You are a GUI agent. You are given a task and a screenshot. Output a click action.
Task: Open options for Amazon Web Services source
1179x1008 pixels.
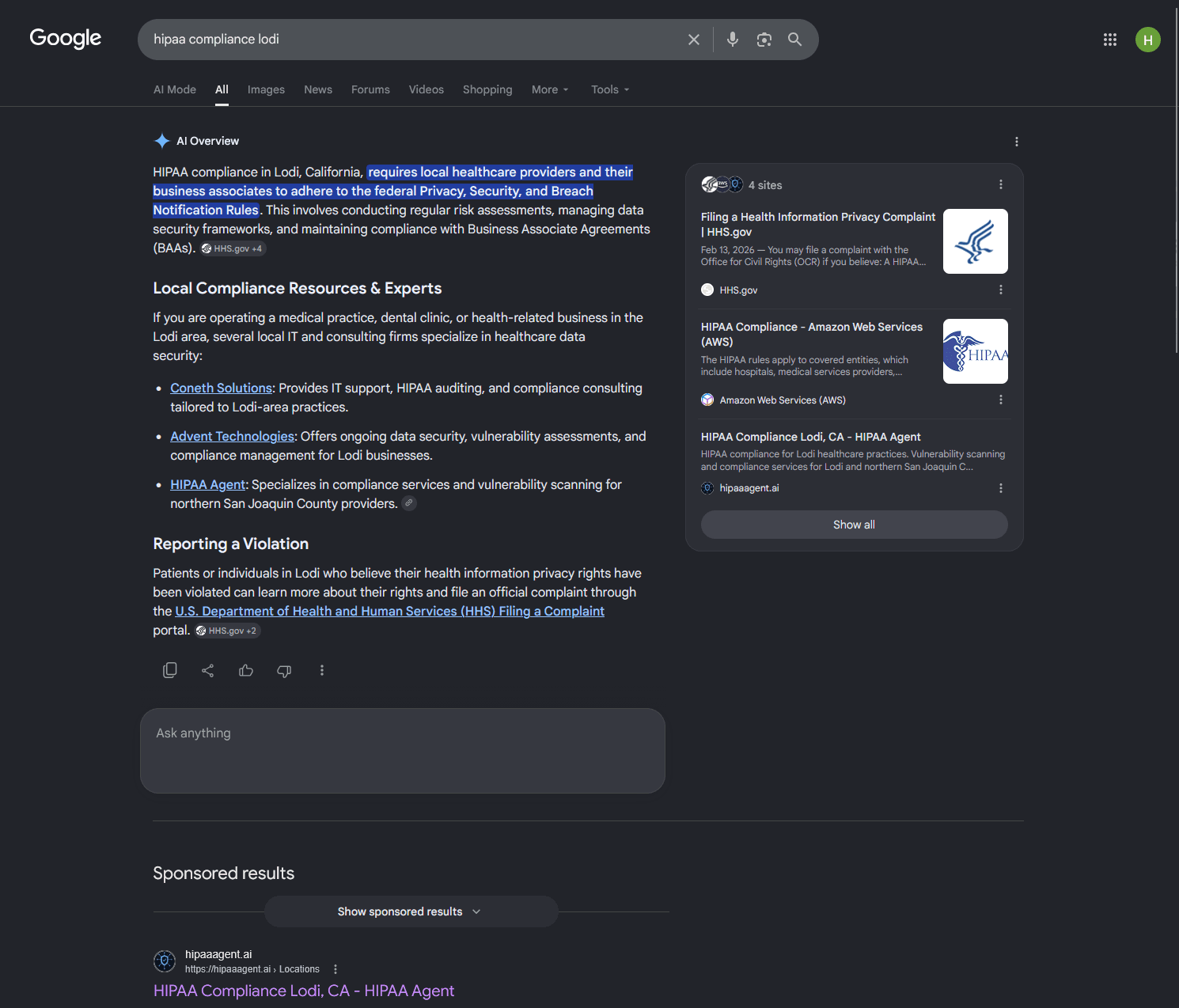point(1001,400)
